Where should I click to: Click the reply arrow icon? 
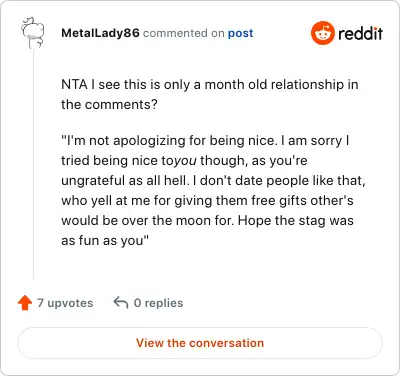point(121,303)
